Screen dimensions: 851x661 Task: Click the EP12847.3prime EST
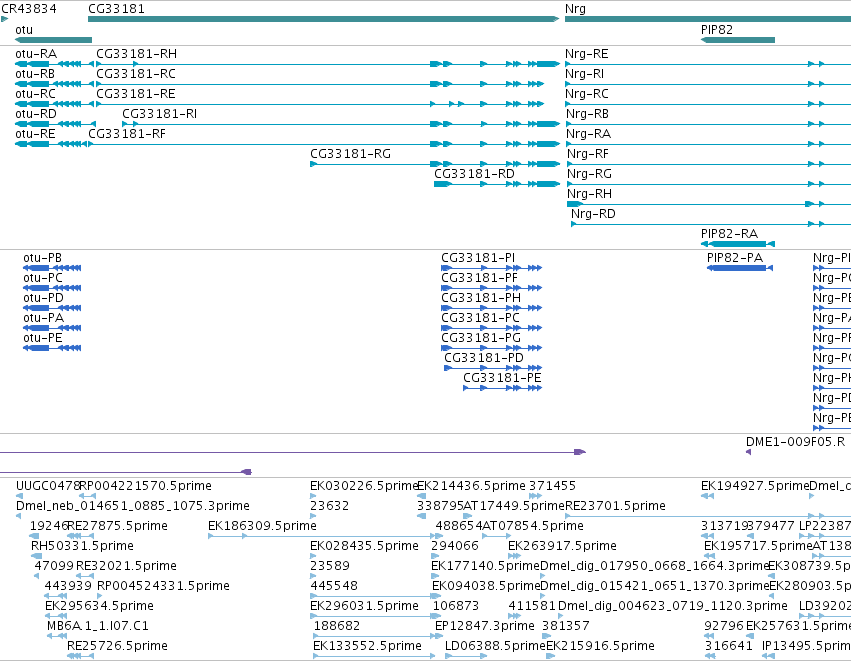439,636
